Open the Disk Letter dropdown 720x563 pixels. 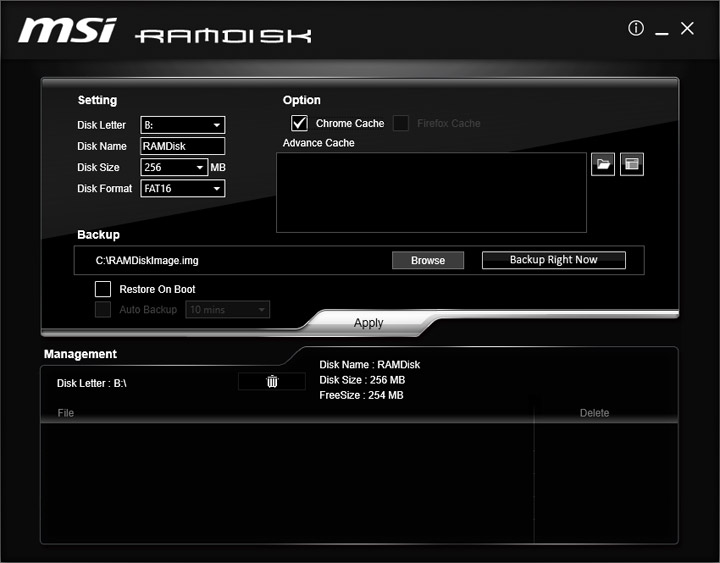(183, 125)
